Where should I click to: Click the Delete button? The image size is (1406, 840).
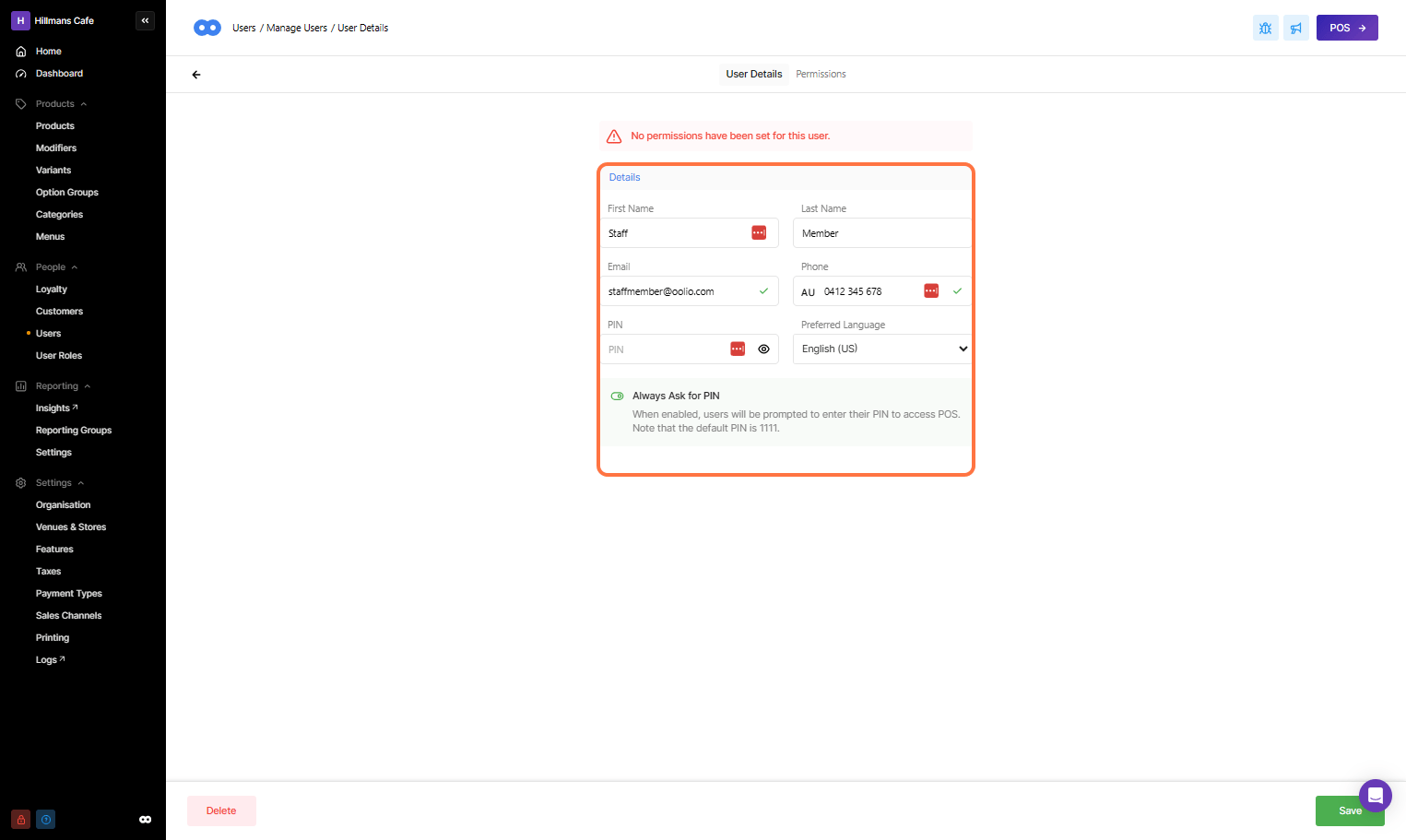point(221,810)
